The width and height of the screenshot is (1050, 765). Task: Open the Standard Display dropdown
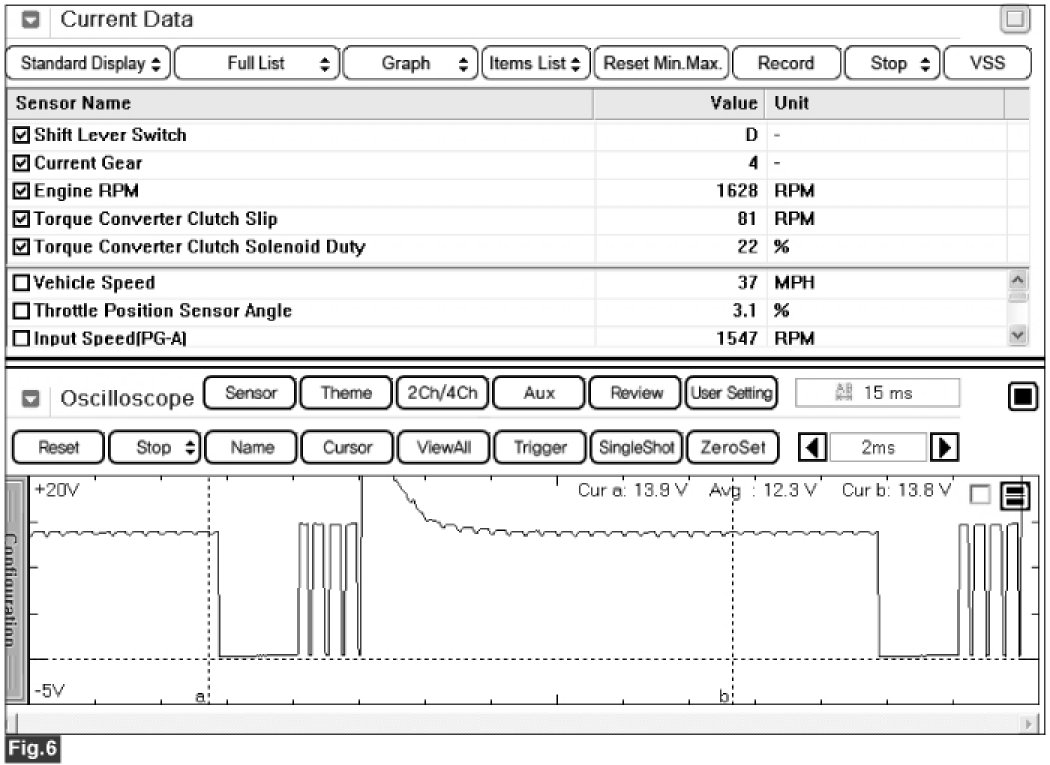tap(88, 63)
